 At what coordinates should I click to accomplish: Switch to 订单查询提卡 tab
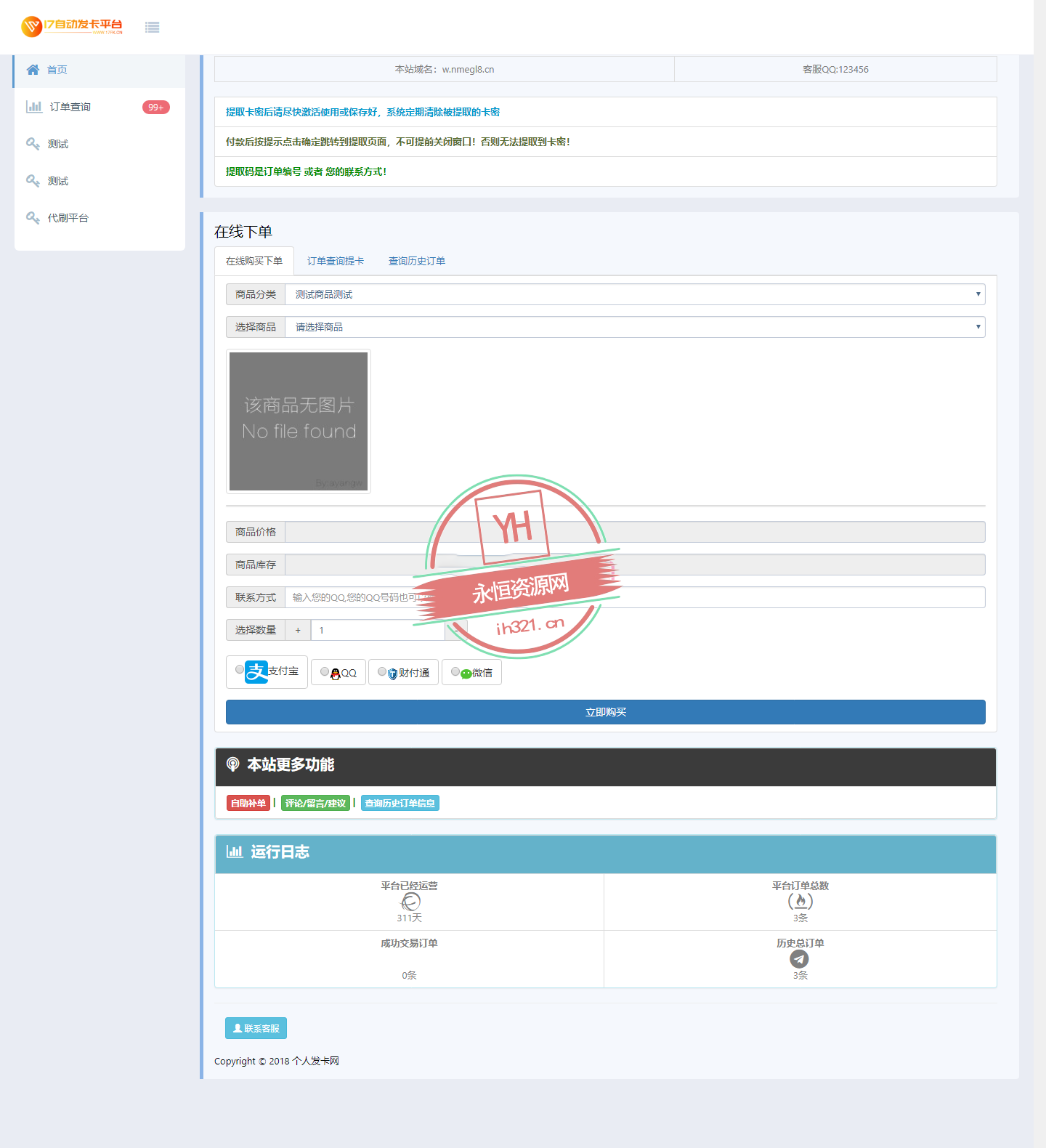pyautogui.click(x=335, y=261)
